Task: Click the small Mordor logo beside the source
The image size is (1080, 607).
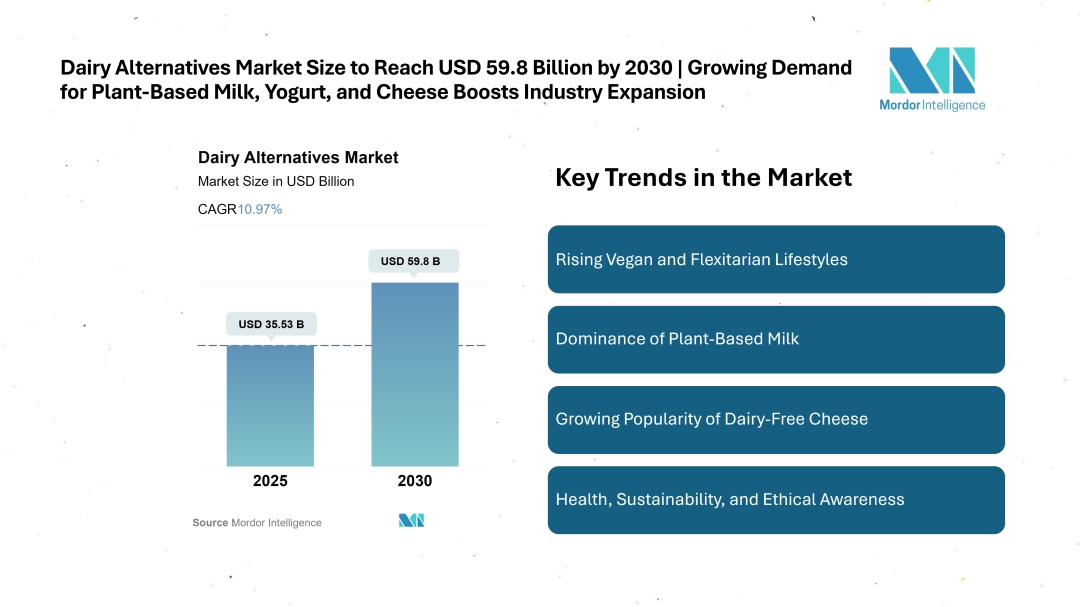Action: 412,520
